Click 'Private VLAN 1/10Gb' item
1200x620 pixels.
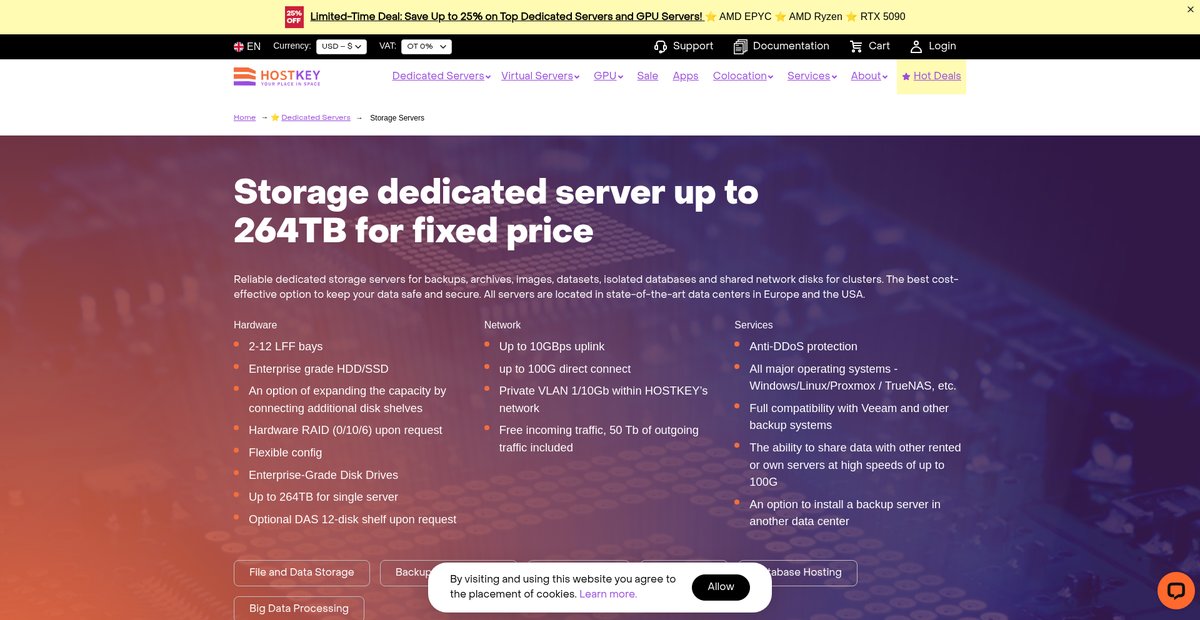tap(603, 400)
